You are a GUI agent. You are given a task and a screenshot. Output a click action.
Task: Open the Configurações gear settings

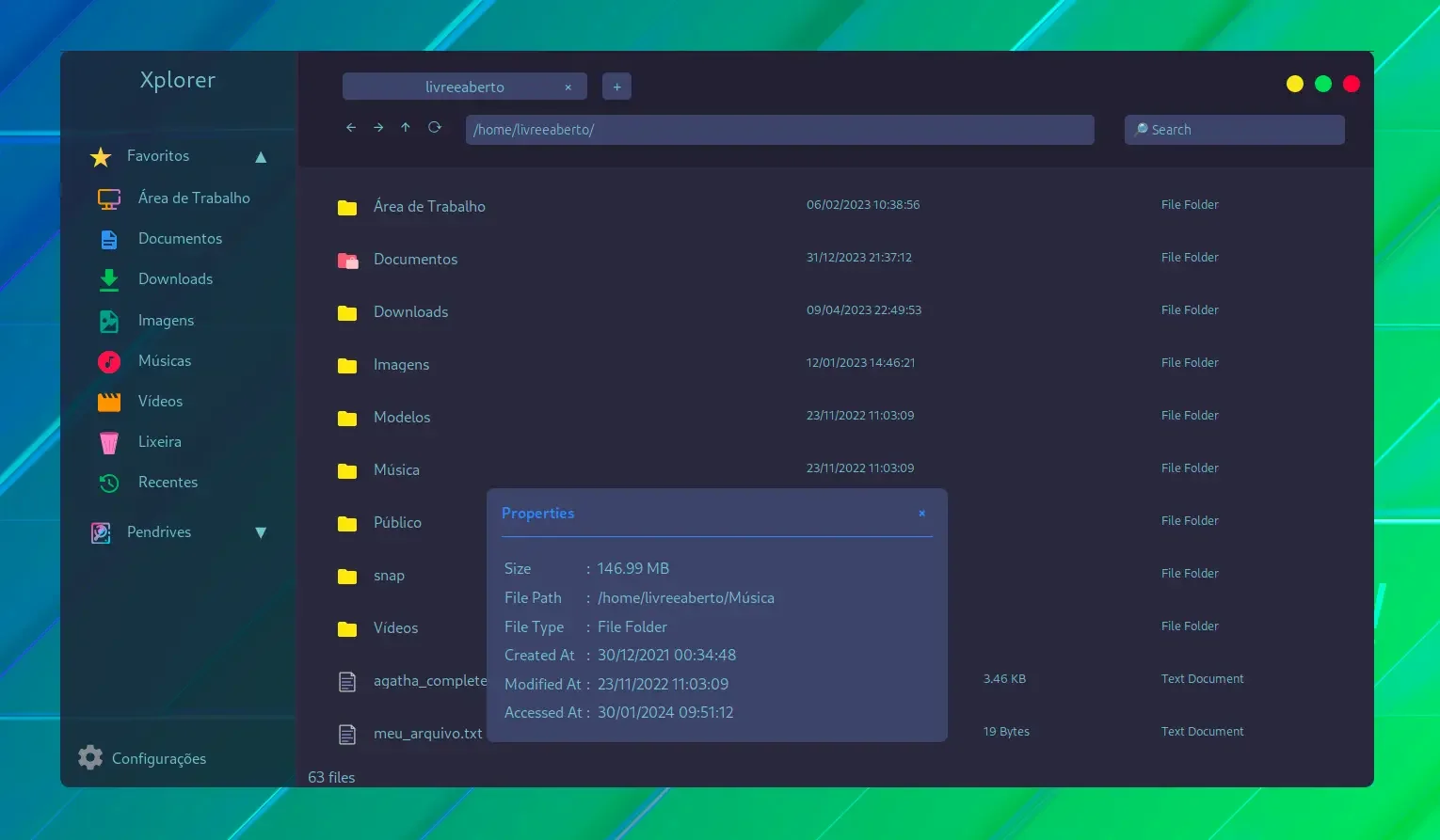click(142, 758)
